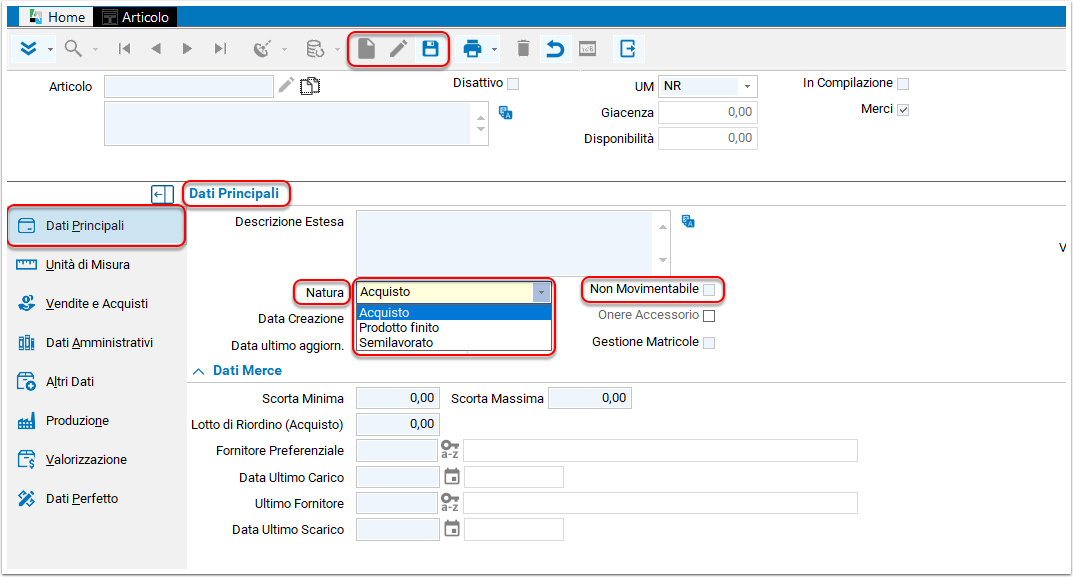Save the article with the floppy disk icon

[430, 49]
